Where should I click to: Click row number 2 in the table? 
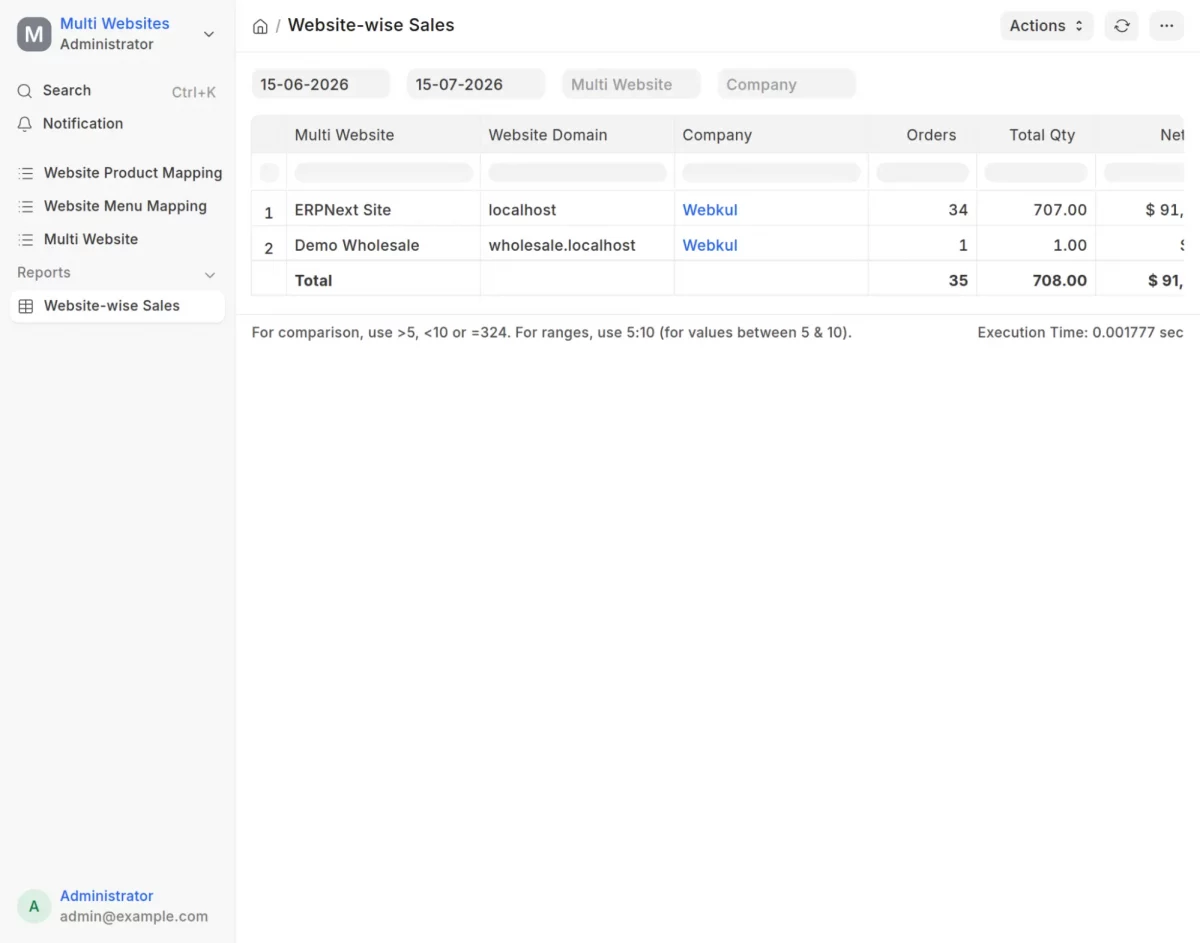[268, 247]
